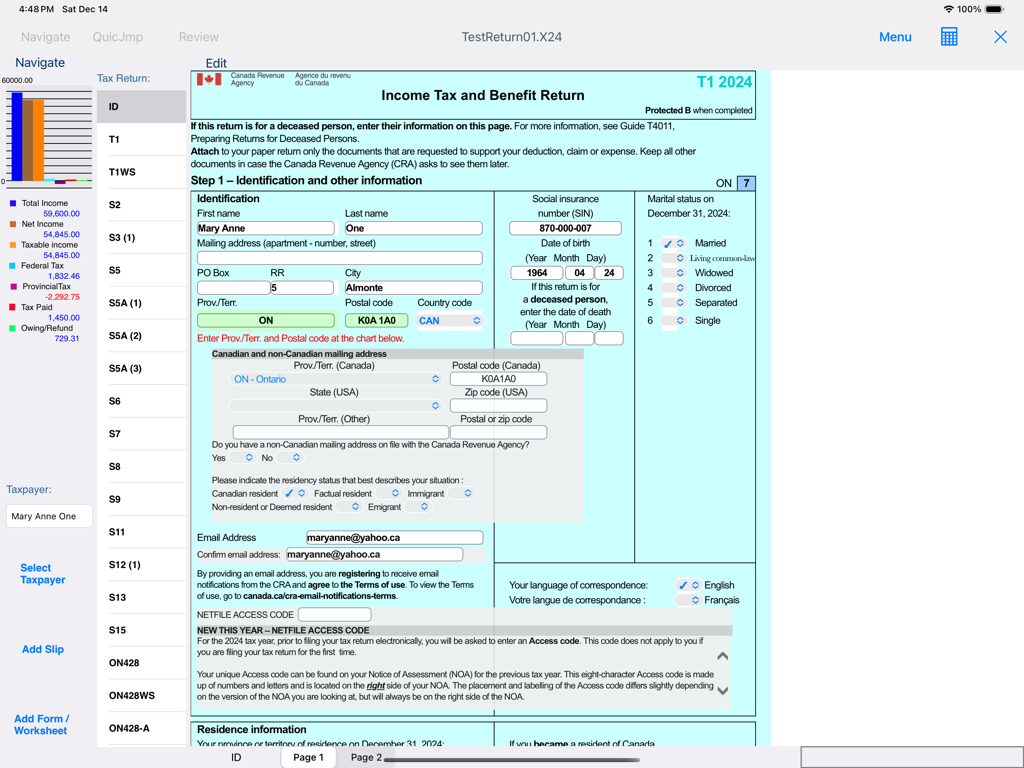Open the ID page from the Tax Return sidebar
Viewport: 1024px width, 768px height.
pos(139,105)
